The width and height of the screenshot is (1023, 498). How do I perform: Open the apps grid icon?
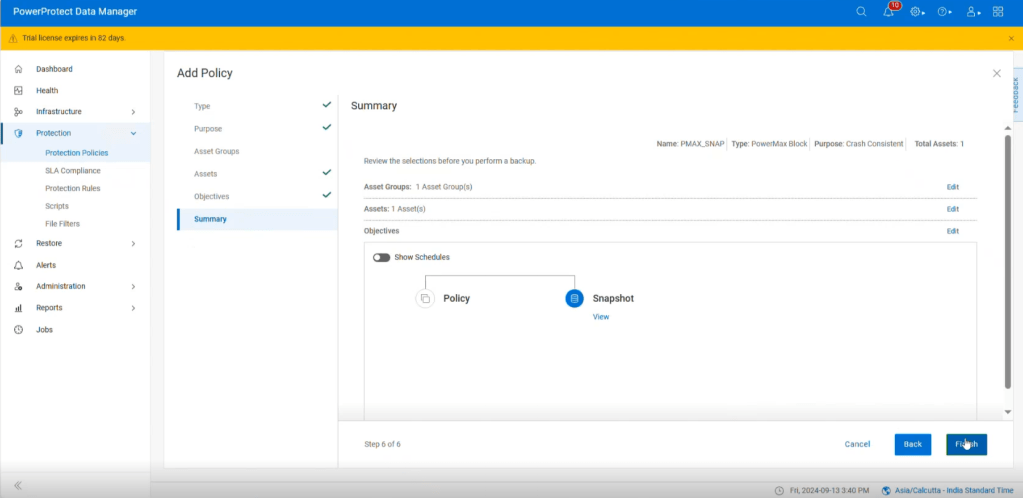tap(998, 12)
